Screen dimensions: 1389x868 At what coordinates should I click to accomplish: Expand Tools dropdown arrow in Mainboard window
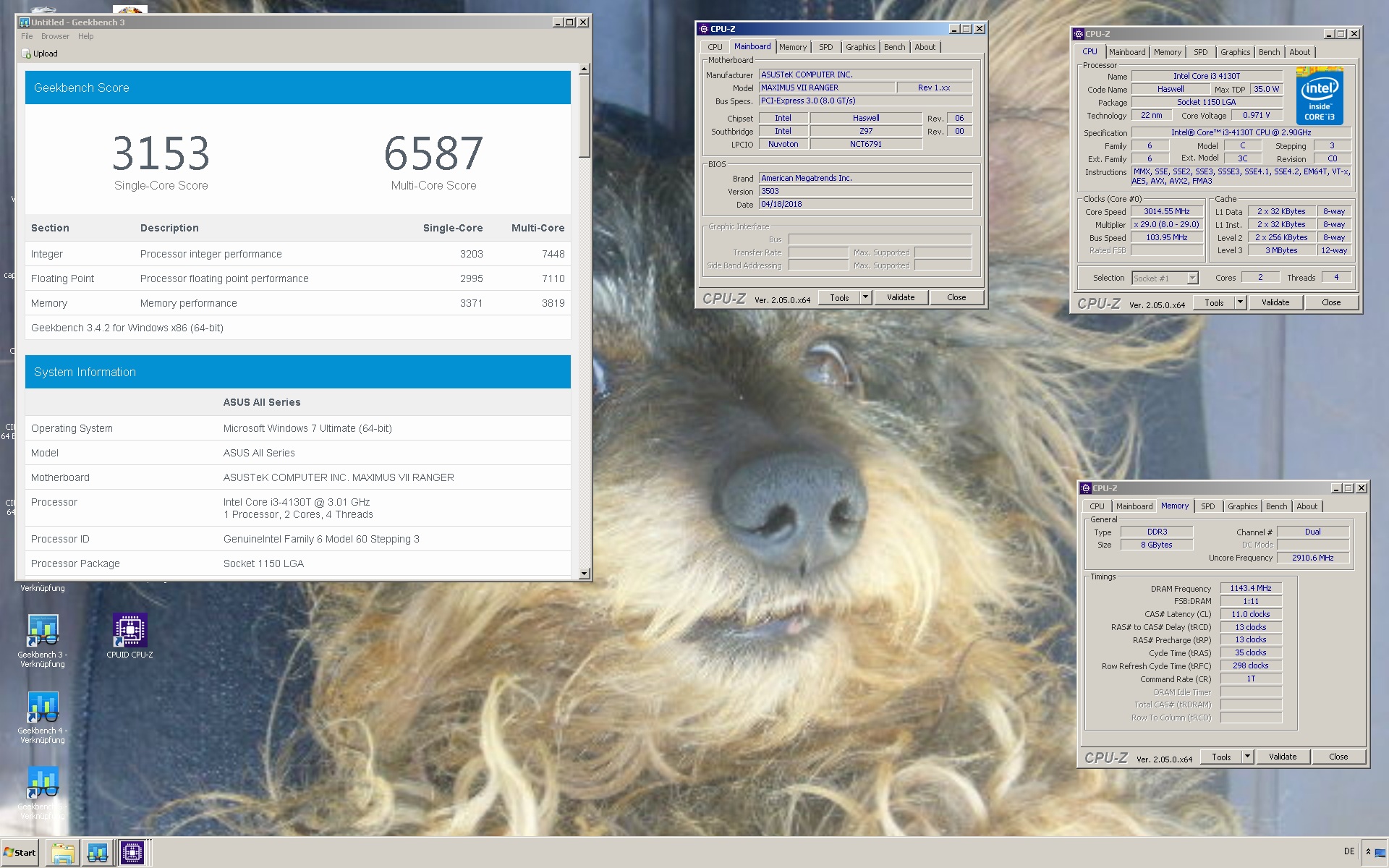[865, 297]
